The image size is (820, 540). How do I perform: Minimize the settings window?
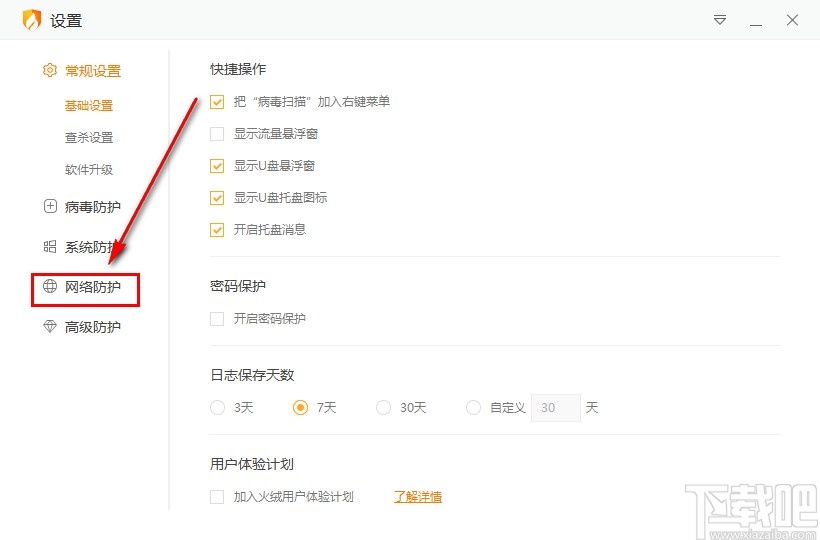(x=756, y=20)
